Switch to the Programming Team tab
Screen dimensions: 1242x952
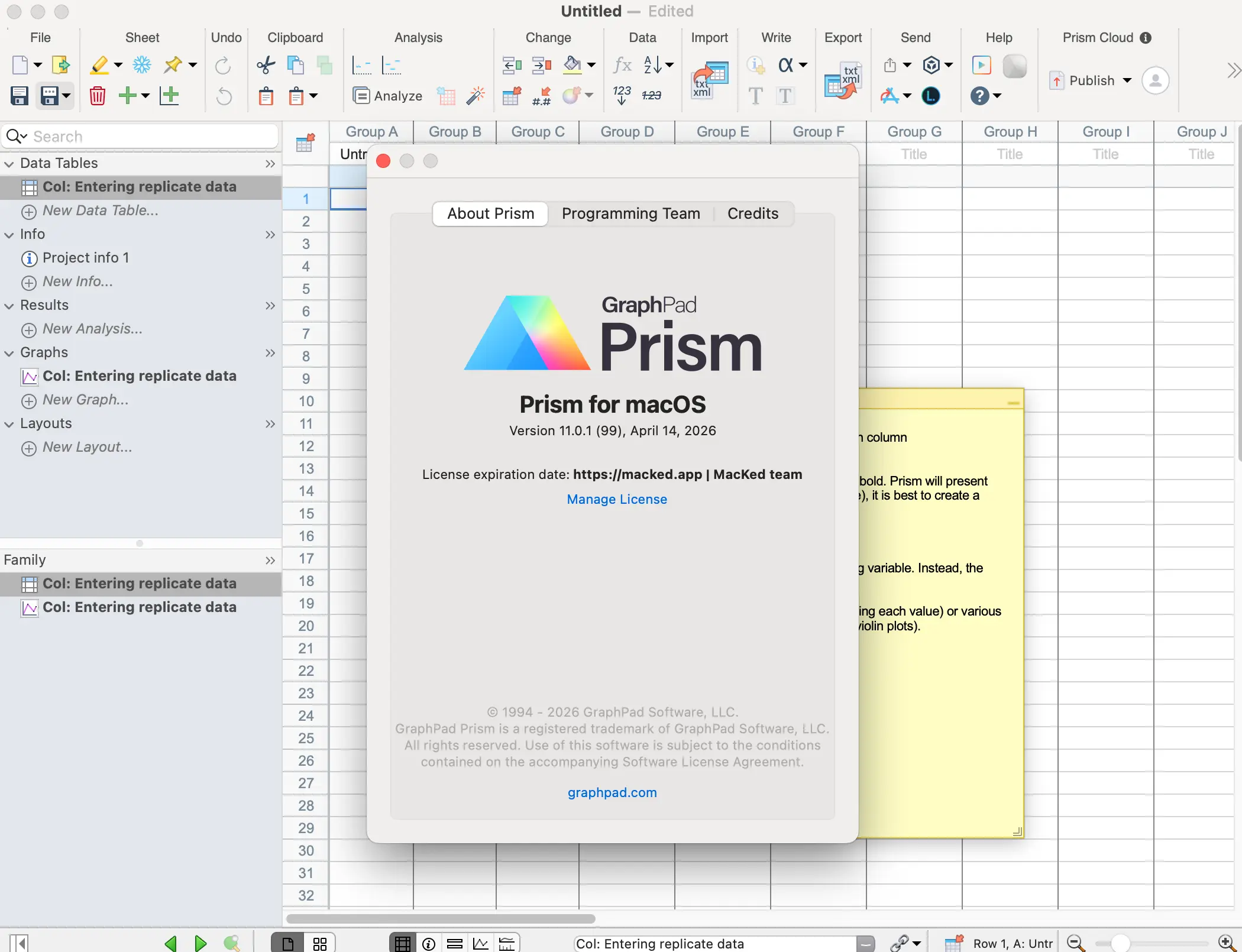coord(631,213)
